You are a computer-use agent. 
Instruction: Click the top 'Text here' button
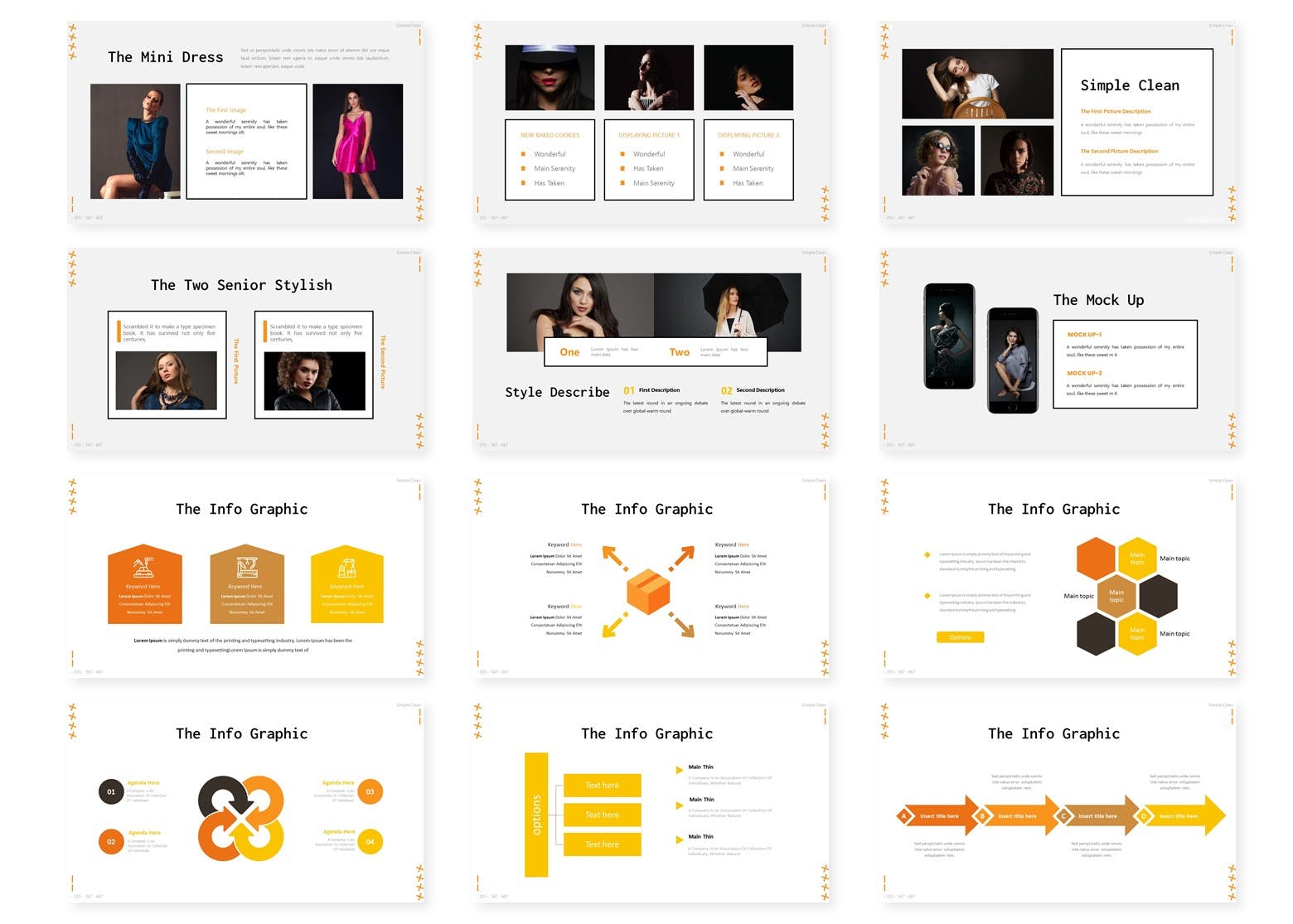tap(602, 785)
